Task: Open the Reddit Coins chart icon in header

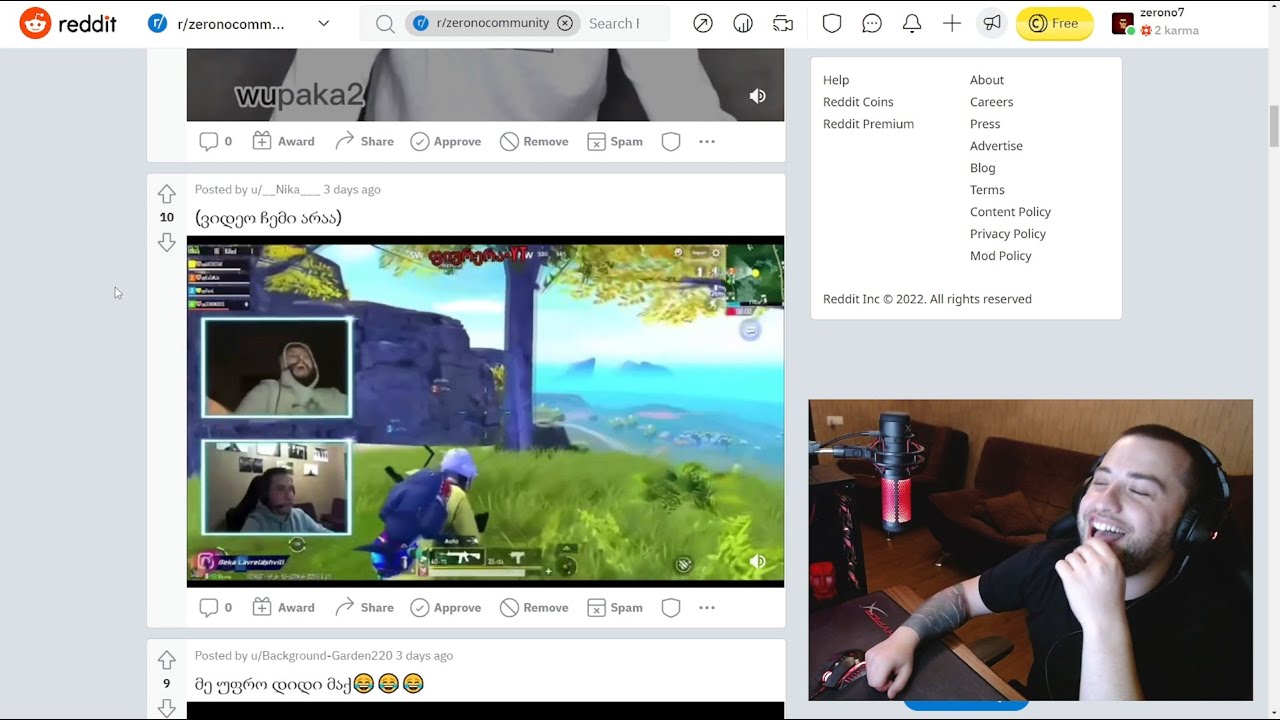Action: (743, 23)
